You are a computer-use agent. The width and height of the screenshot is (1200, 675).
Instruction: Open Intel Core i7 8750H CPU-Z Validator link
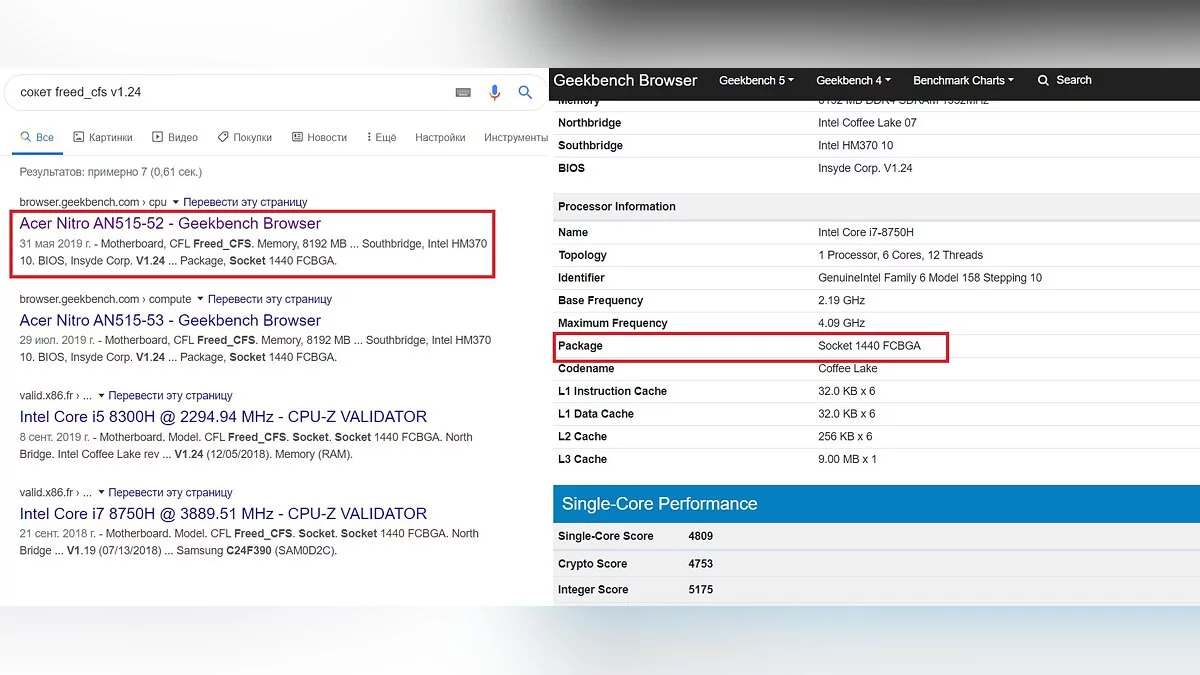point(223,513)
